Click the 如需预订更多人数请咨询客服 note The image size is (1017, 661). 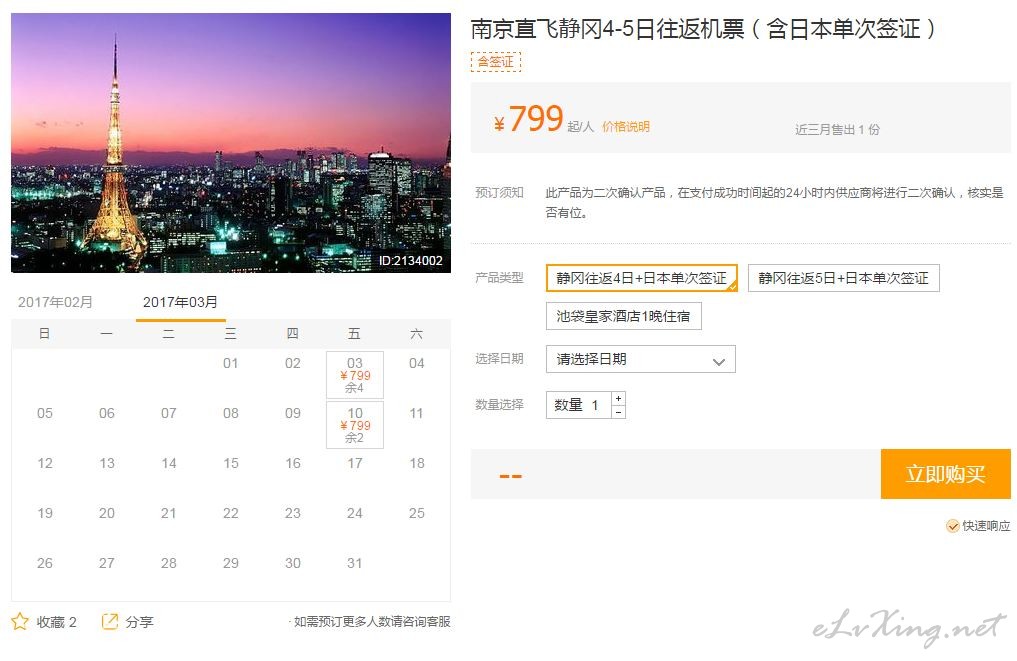[371, 621]
